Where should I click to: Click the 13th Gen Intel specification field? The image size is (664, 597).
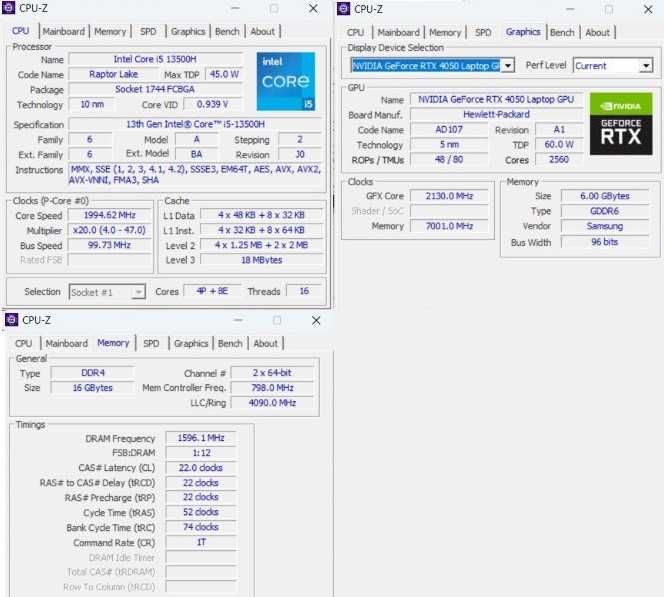tap(195, 124)
